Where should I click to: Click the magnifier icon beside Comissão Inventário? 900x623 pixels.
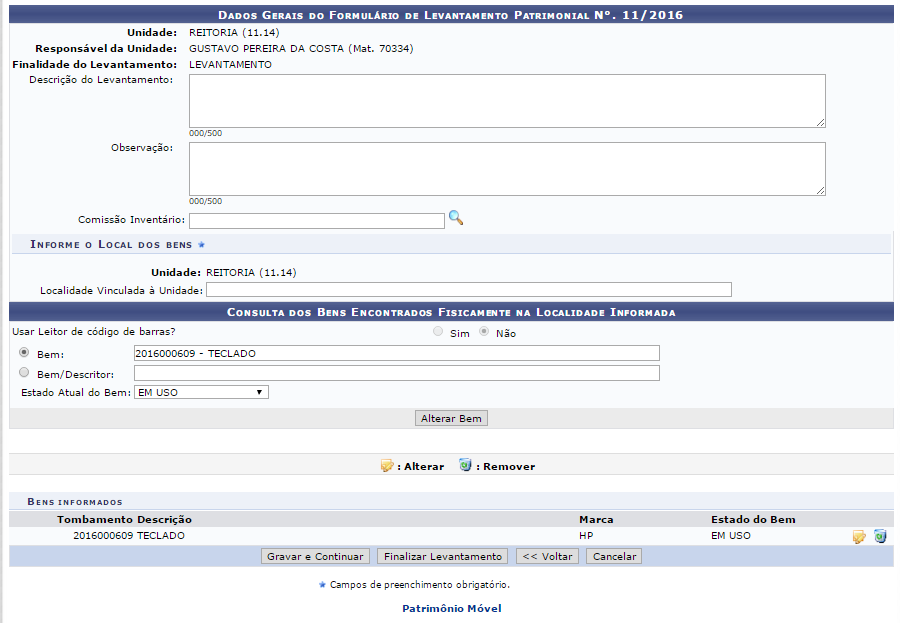(456, 218)
